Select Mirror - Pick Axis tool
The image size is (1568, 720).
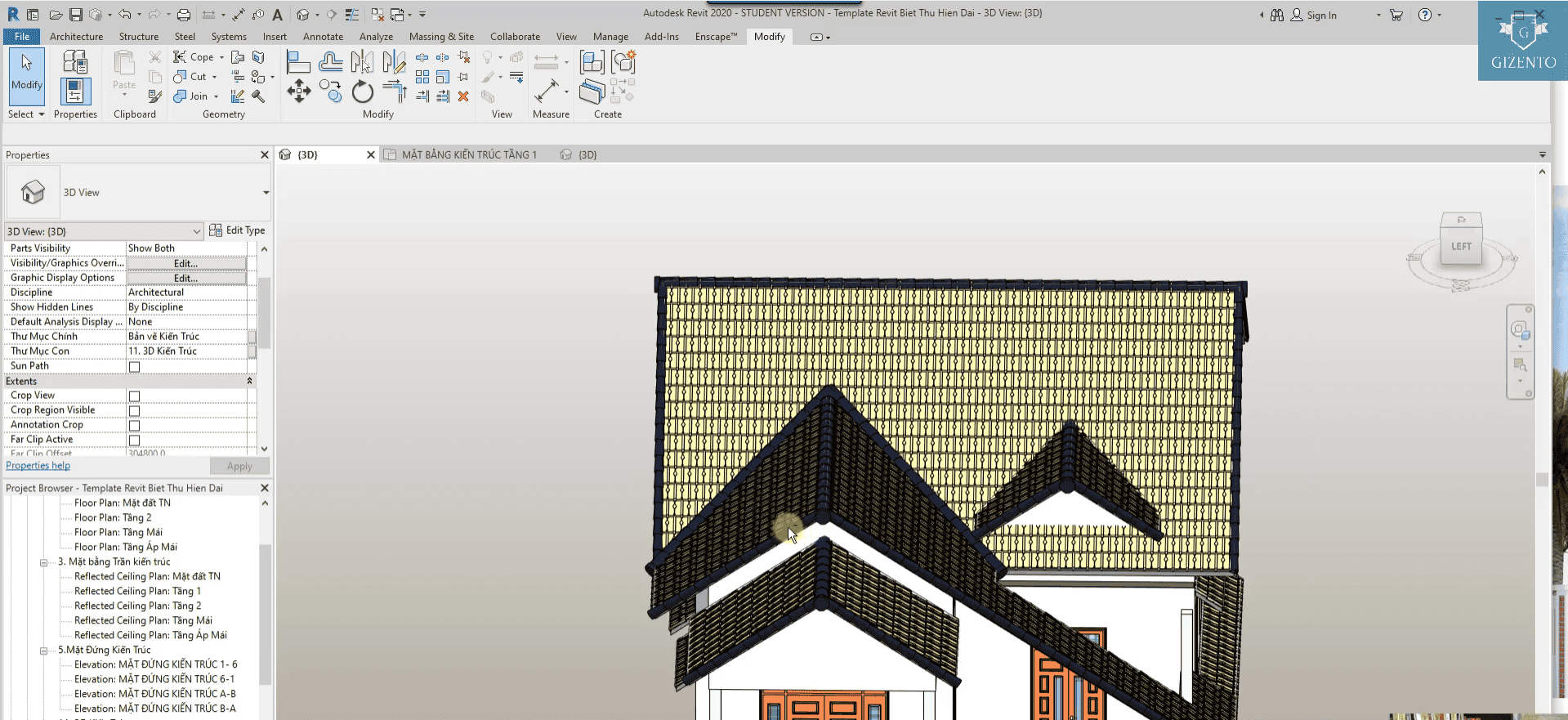[x=362, y=61]
